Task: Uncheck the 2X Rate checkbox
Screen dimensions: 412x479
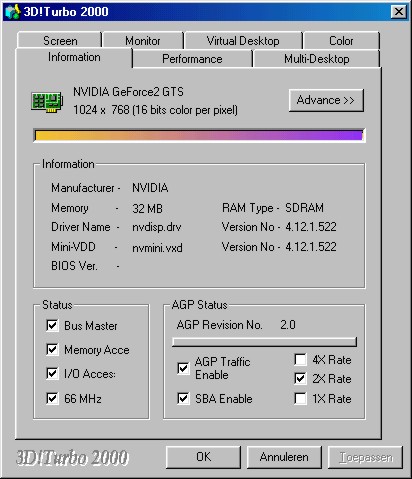Action: (x=300, y=378)
